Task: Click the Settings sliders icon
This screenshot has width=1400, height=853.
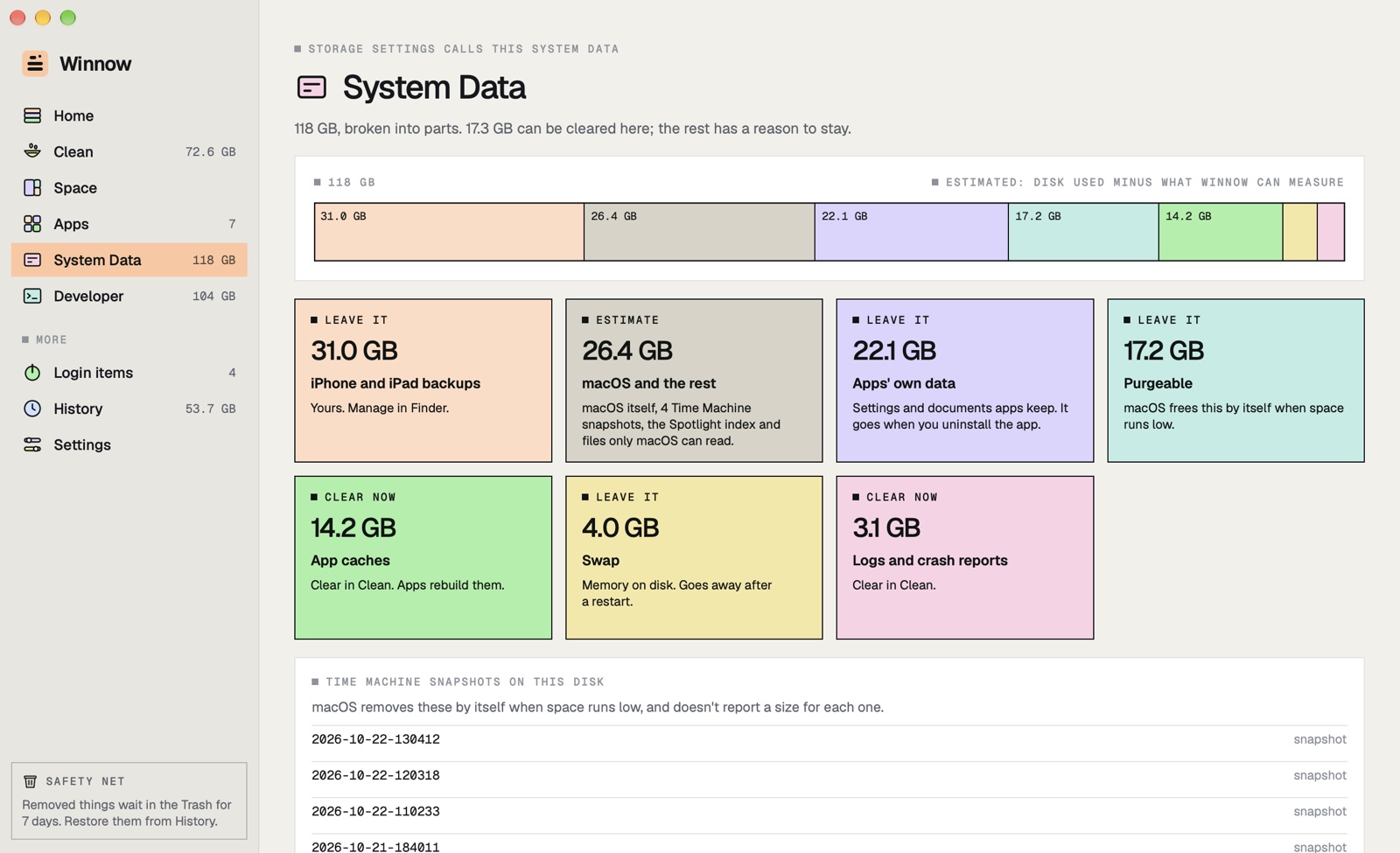Action: [32, 444]
